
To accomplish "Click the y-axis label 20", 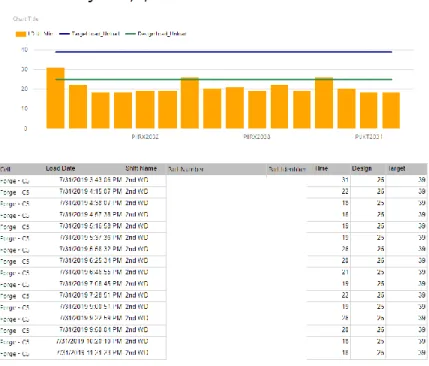I will click(x=25, y=89).
